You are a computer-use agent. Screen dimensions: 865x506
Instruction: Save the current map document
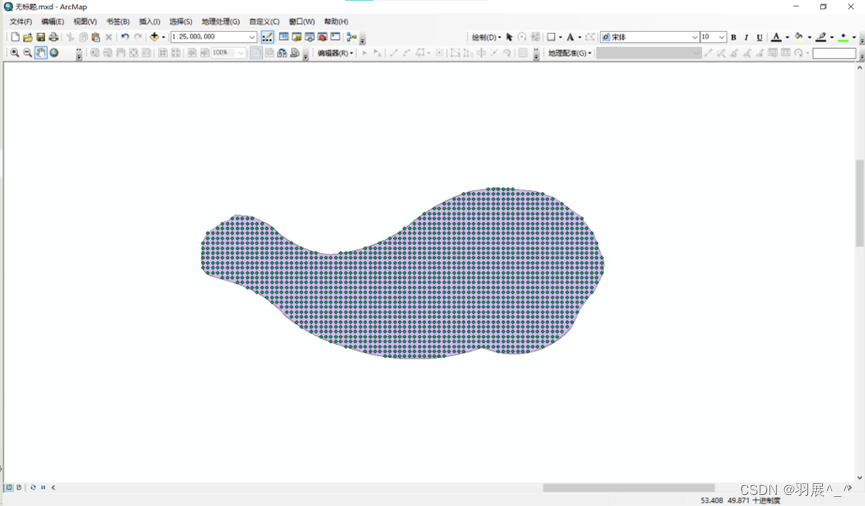point(40,37)
